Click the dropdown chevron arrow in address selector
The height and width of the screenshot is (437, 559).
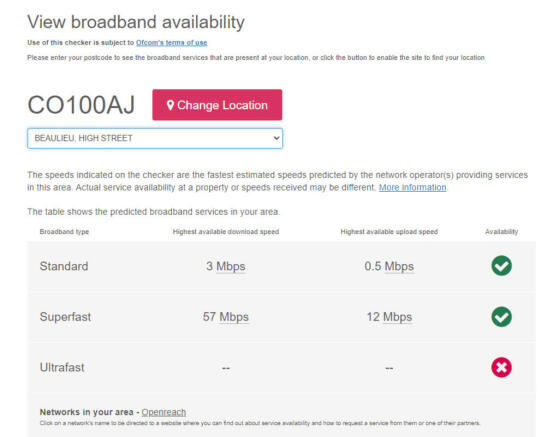[276, 138]
